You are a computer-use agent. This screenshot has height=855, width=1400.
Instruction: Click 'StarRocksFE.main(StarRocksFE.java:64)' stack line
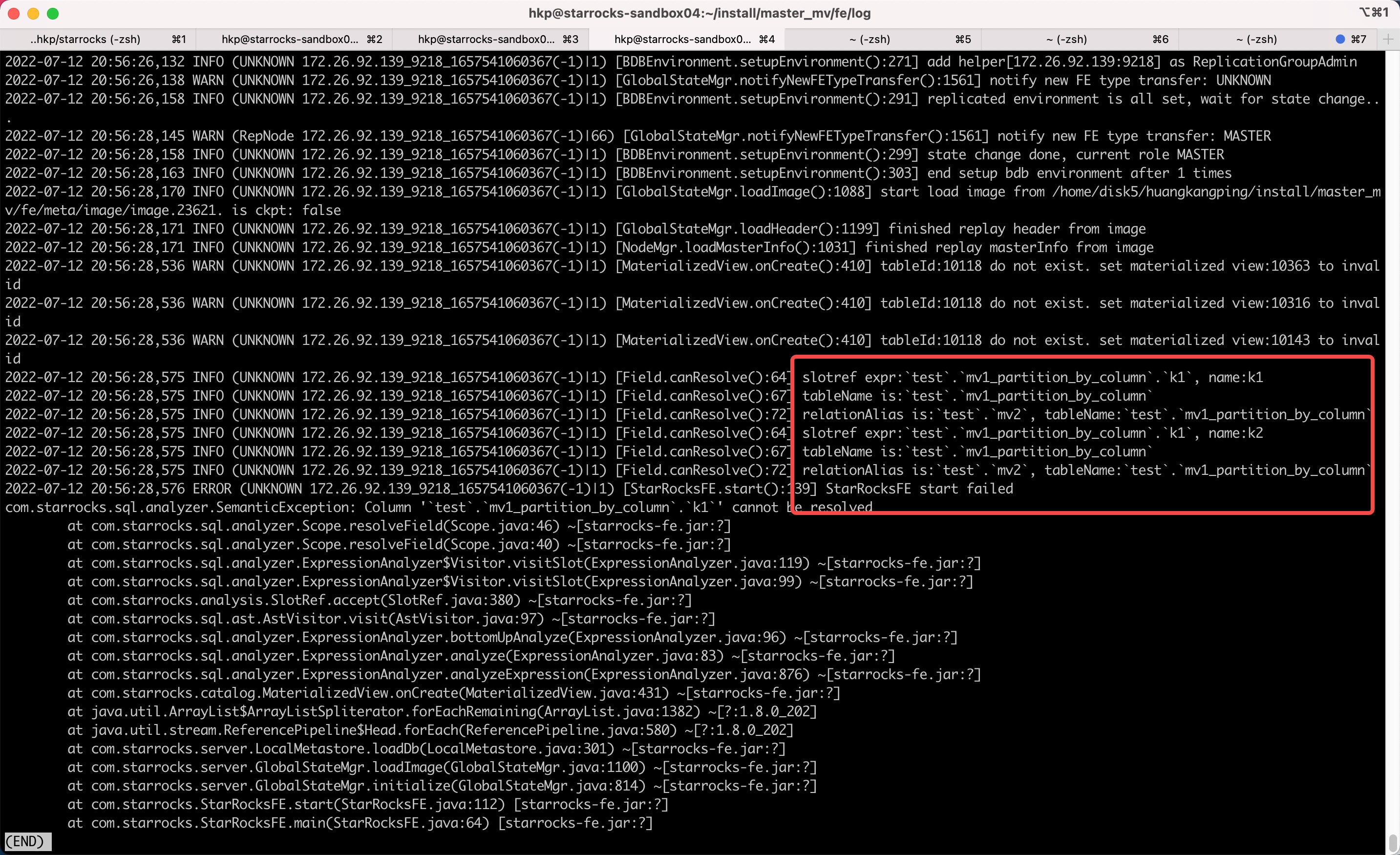click(x=360, y=823)
